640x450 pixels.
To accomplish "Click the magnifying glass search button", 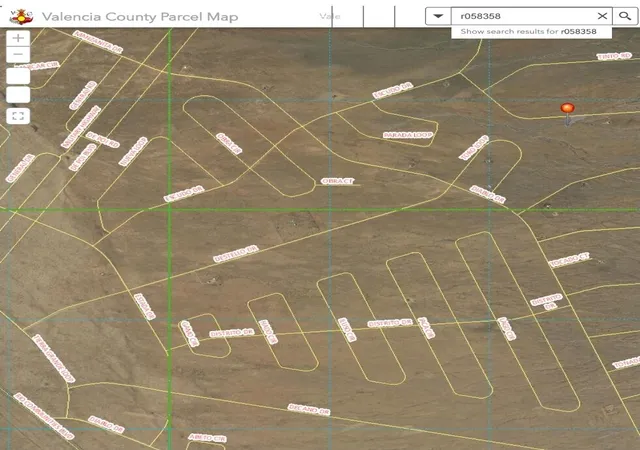I will [625, 16].
